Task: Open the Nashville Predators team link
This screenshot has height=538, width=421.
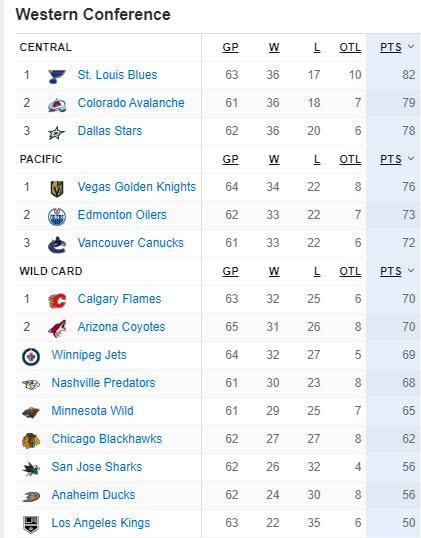Action: coord(103,383)
